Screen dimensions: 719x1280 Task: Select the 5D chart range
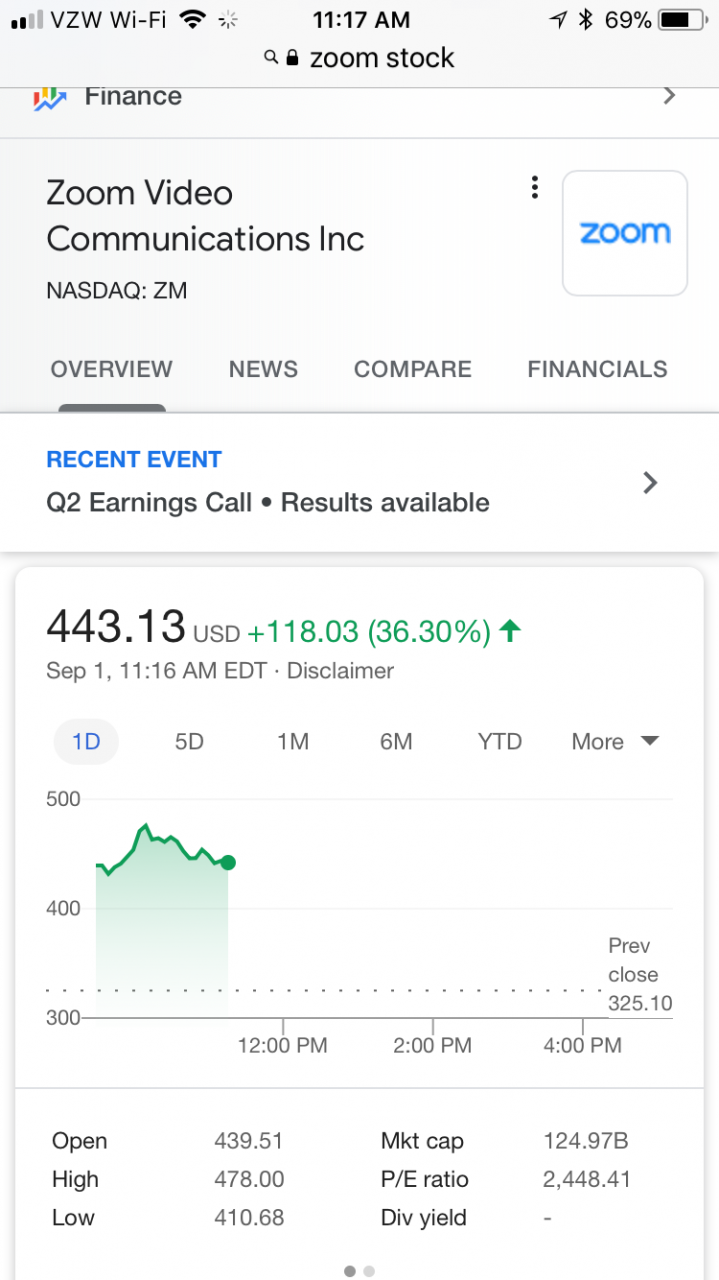coord(189,742)
